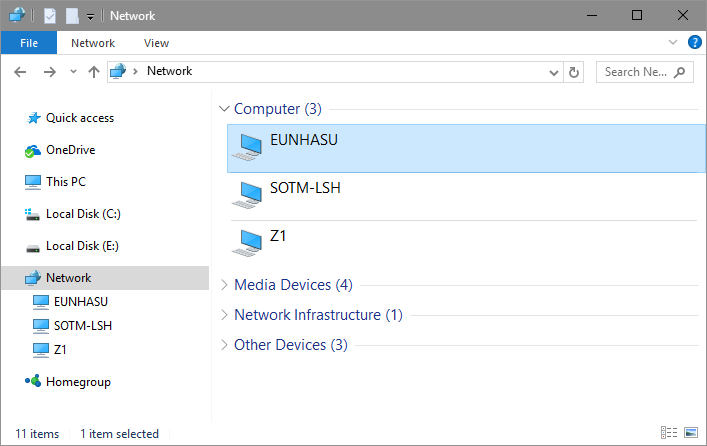Click the Search Network input field
Viewport: 707px width, 446px height.
(x=636, y=72)
